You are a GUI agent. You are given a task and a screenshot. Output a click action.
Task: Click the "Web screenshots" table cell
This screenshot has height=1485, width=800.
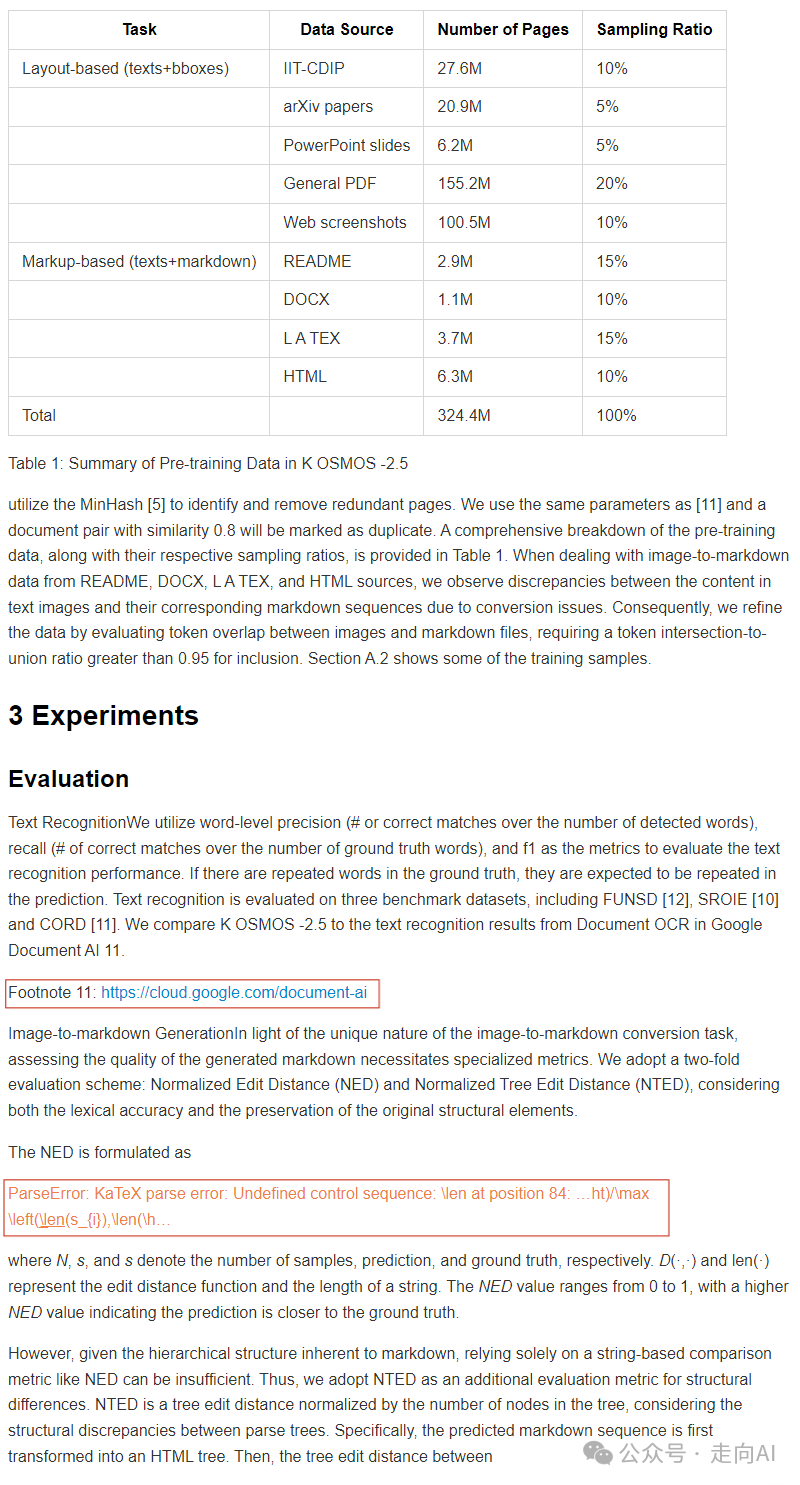[x=344, y=222]
